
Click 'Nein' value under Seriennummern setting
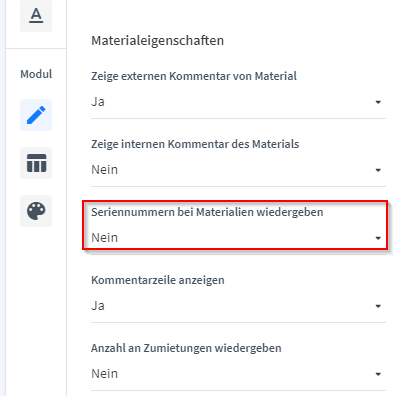coord(104,238)
